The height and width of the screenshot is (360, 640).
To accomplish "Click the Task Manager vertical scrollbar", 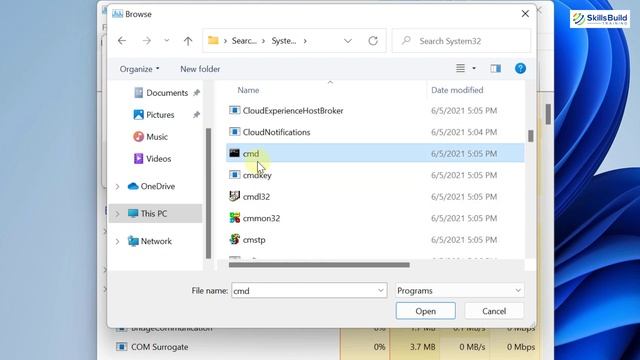I will [548, 114].
